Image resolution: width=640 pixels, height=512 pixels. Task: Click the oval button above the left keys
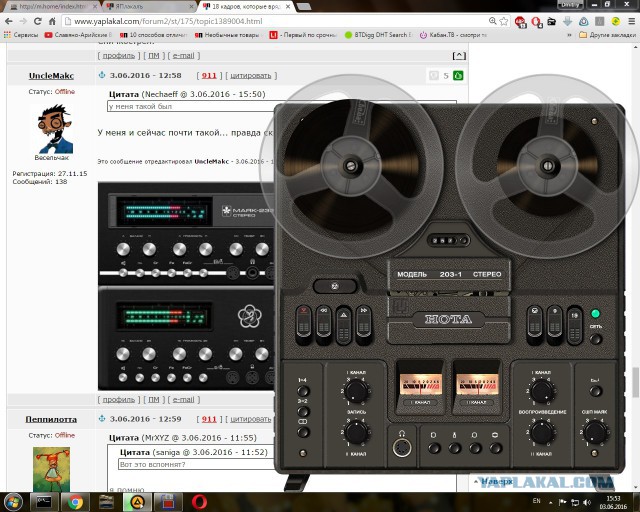[335, 286]
